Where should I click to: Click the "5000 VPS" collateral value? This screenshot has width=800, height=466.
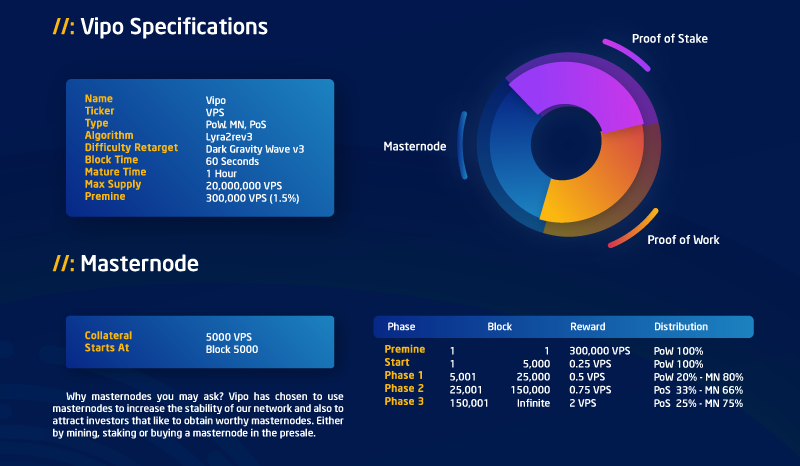pyautogui.click(x=229, y=337)
